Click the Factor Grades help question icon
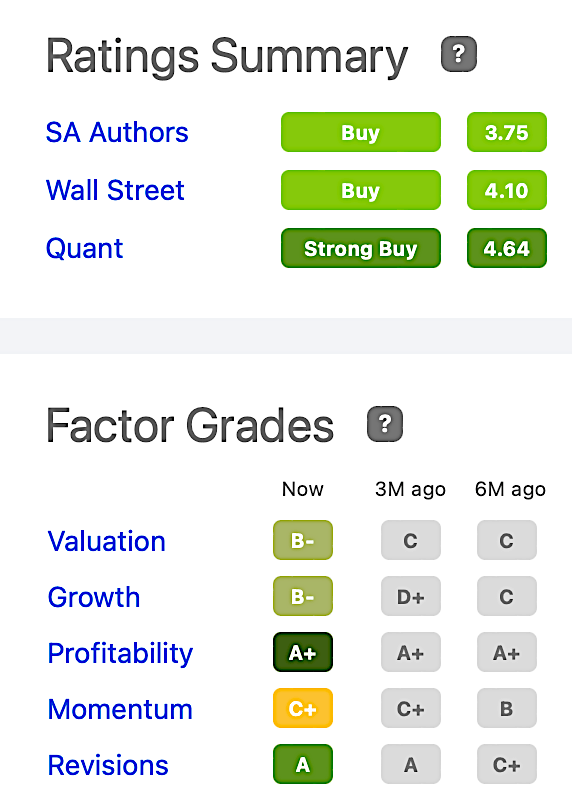 [385, 424]
